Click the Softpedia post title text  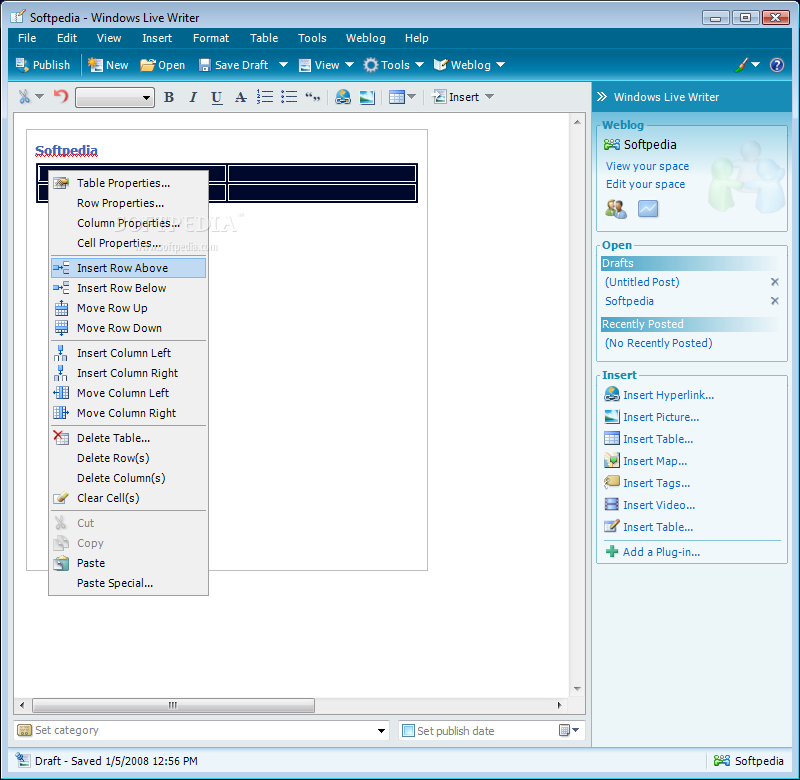point(66,150)
